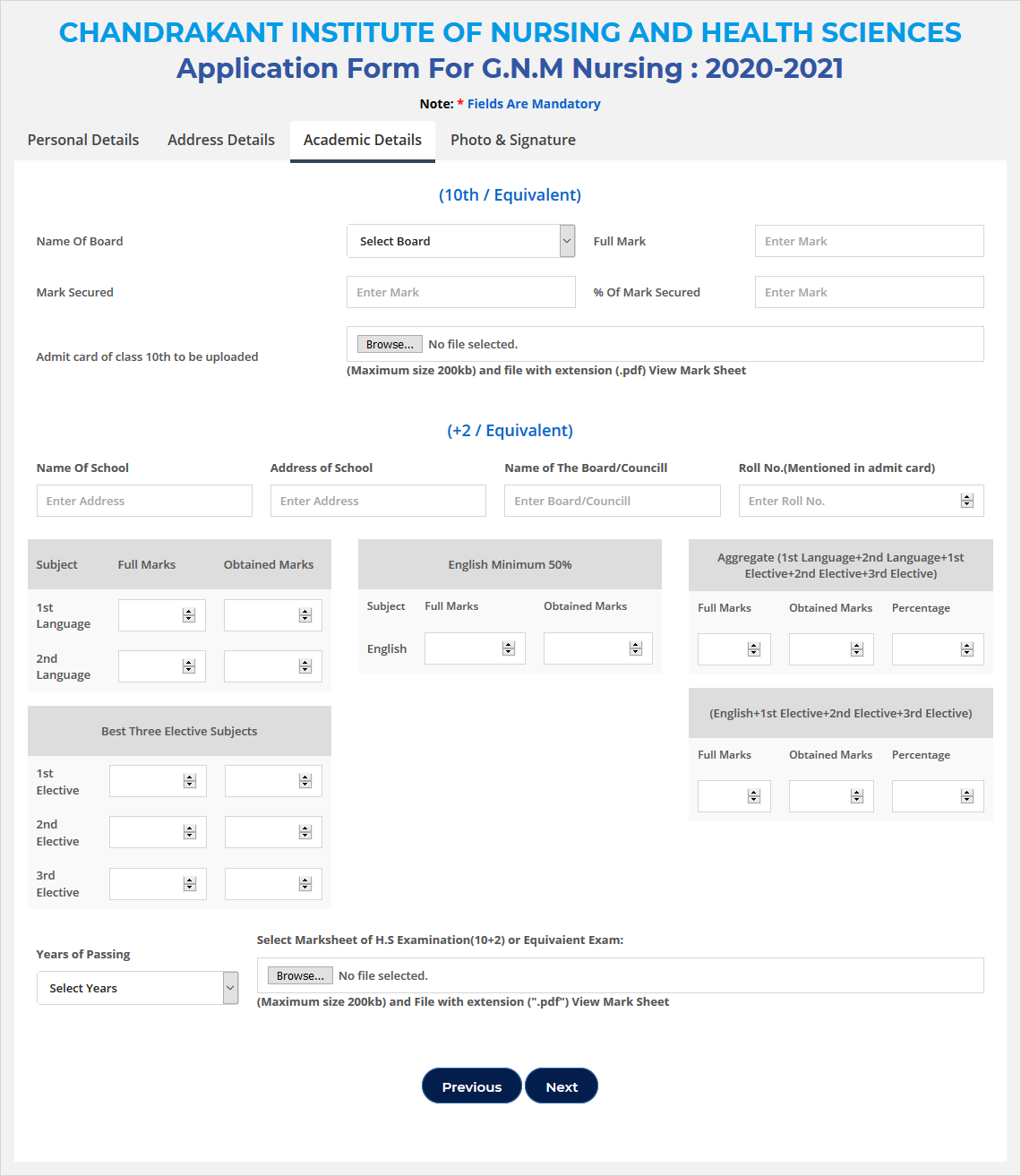Click the "Fields Are Mandatory" note text
Image resolution: width=1021 pixels, height=1176 pixels.
click(x=534, y=104)
